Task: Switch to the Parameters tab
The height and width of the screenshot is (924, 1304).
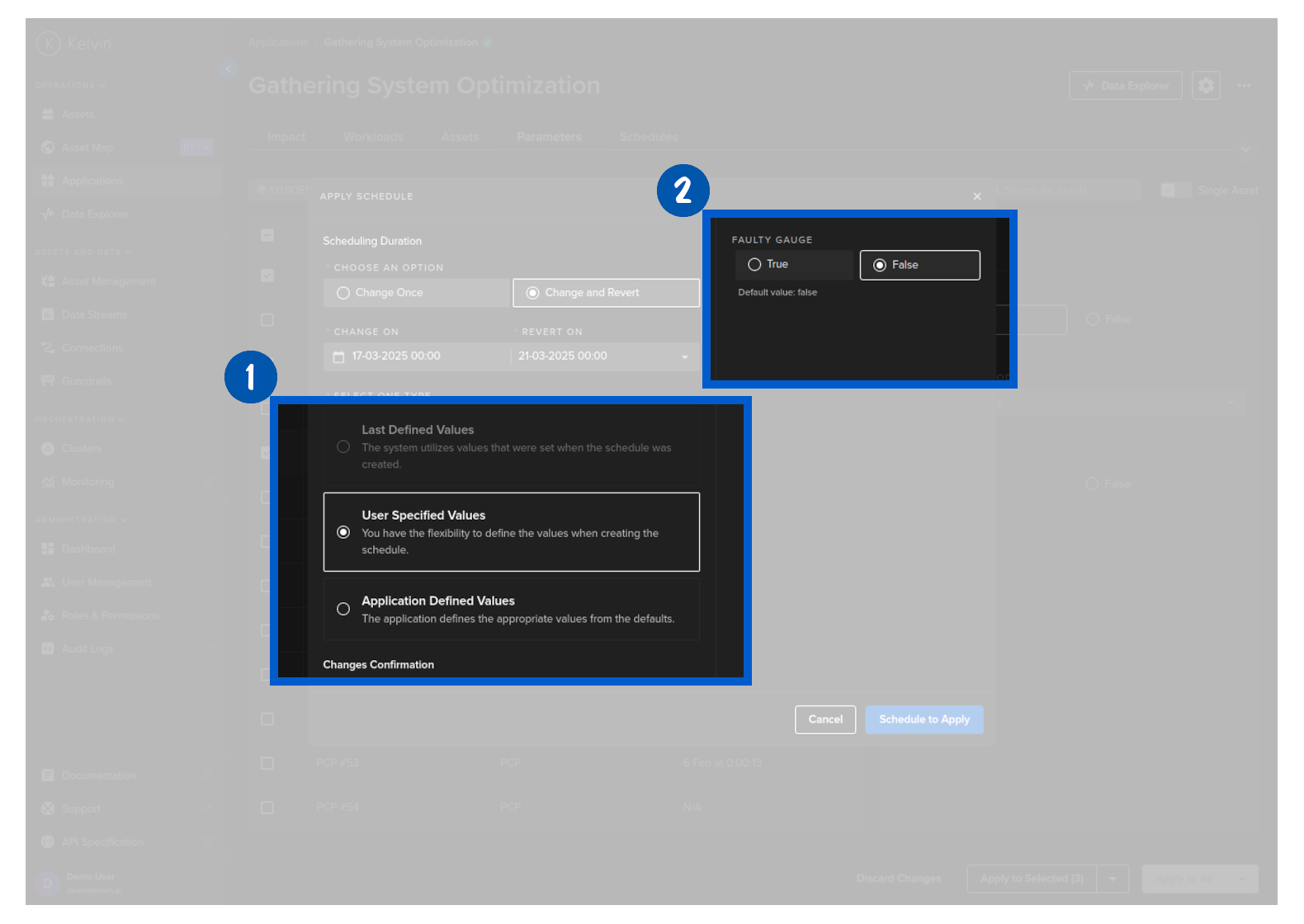Action: coord(549,137)
